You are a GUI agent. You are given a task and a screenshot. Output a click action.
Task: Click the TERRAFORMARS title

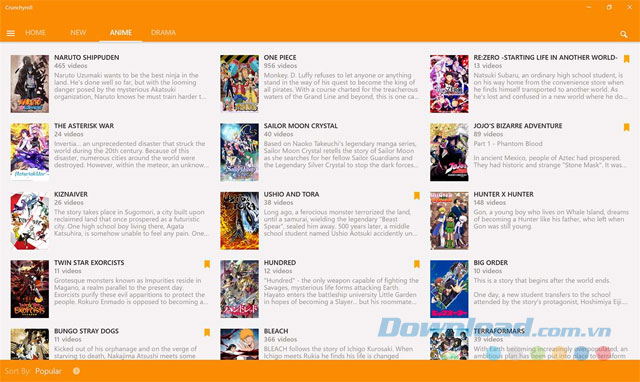(x=499, y=331)
